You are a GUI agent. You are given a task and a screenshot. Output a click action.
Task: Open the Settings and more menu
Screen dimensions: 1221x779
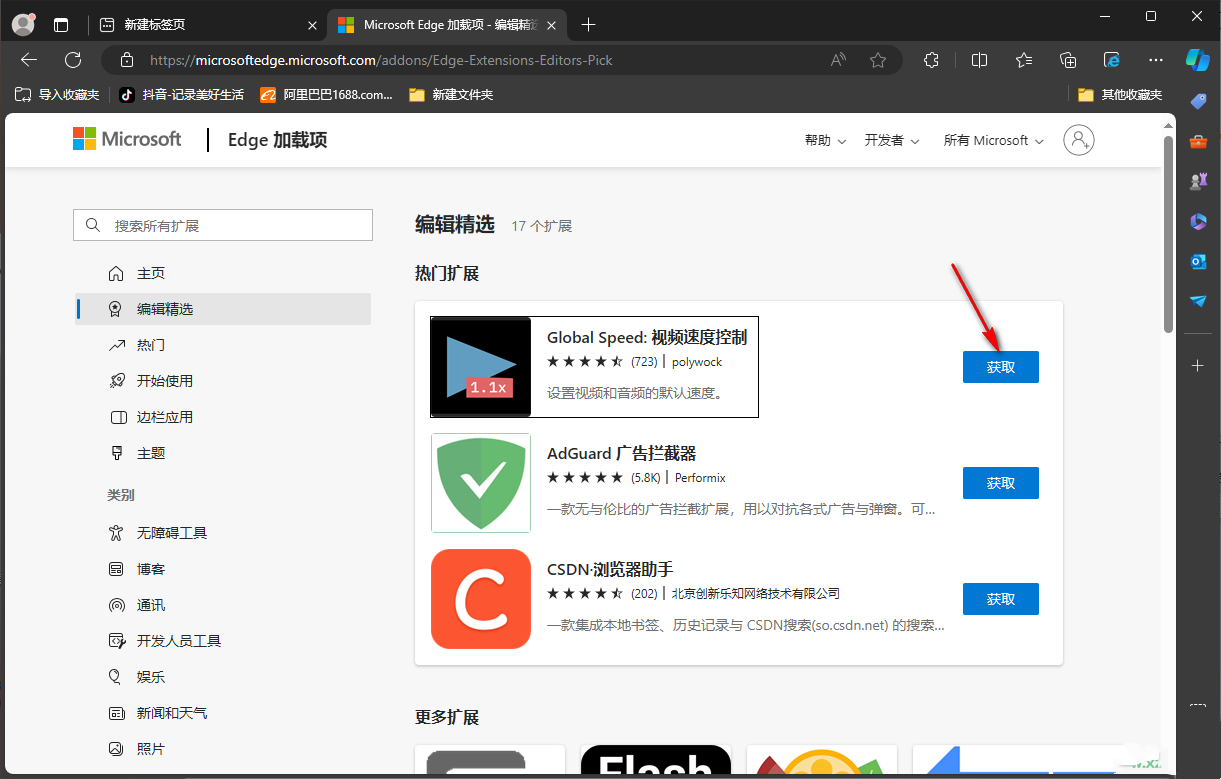pyautogui.click(x=1156, y=60)
